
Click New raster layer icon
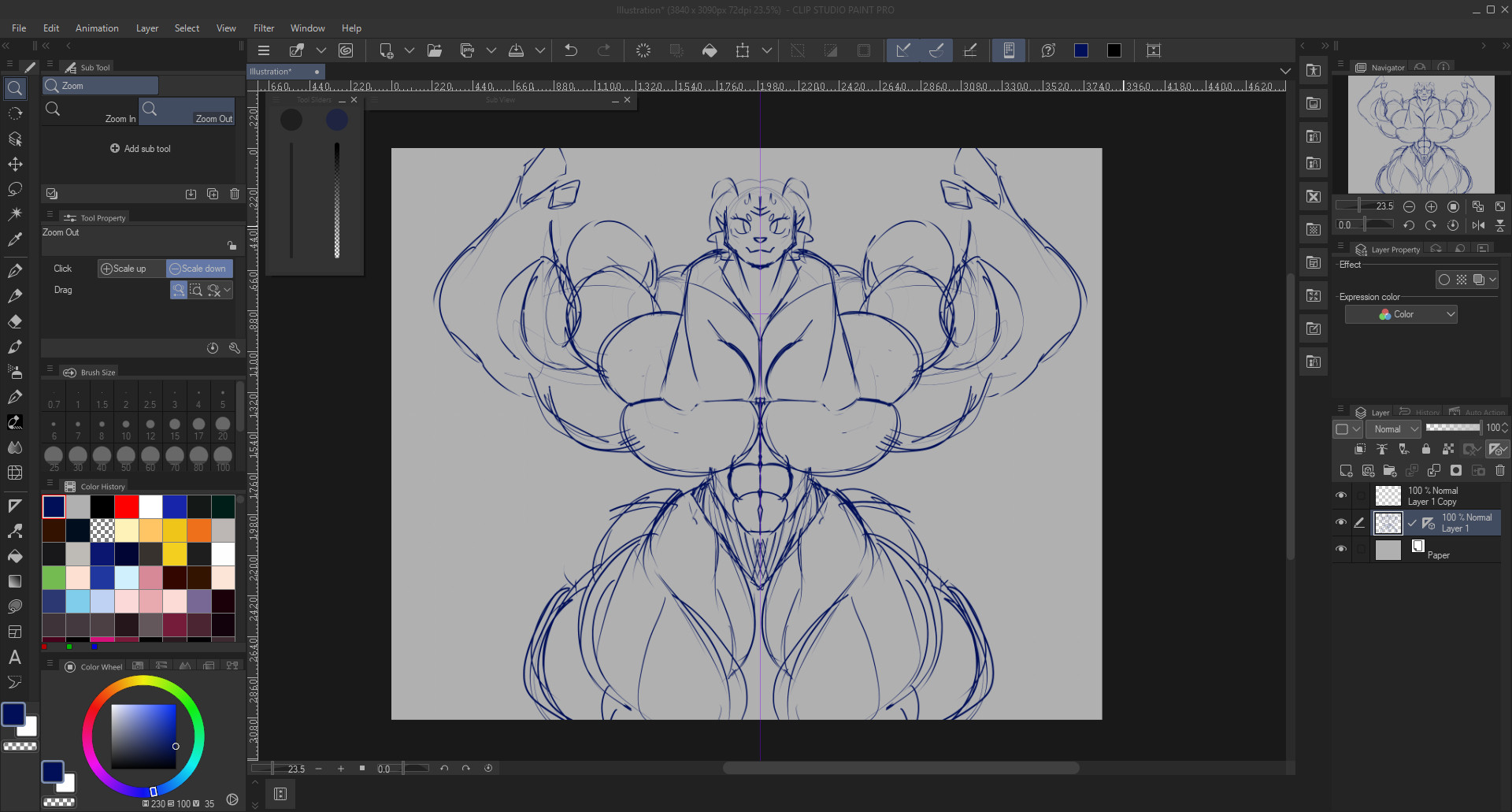click(x=1346, y=471)
